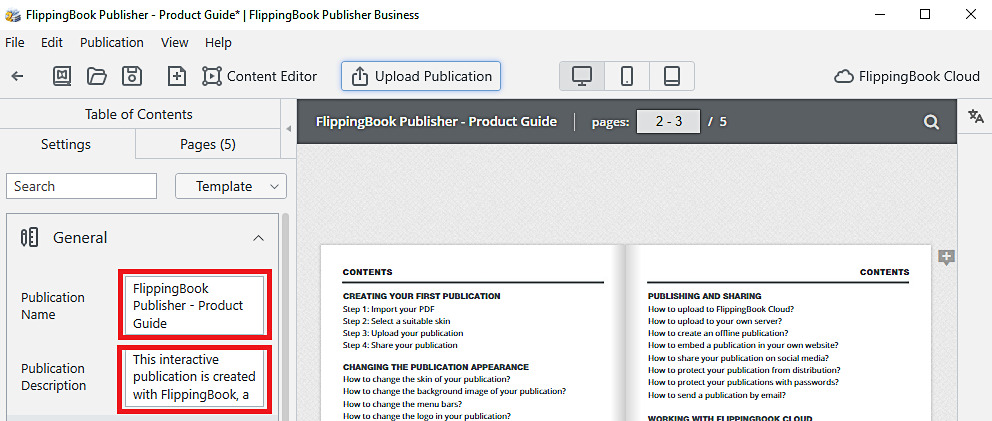Collapse the left panel with the arrow

pos(288,129)
